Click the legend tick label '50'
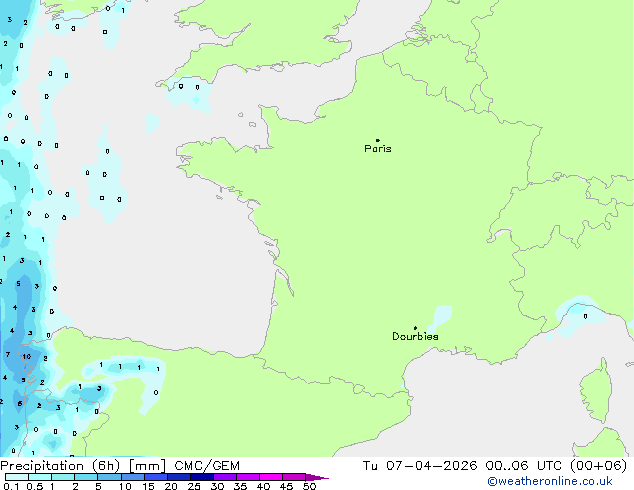 [309, 486]
